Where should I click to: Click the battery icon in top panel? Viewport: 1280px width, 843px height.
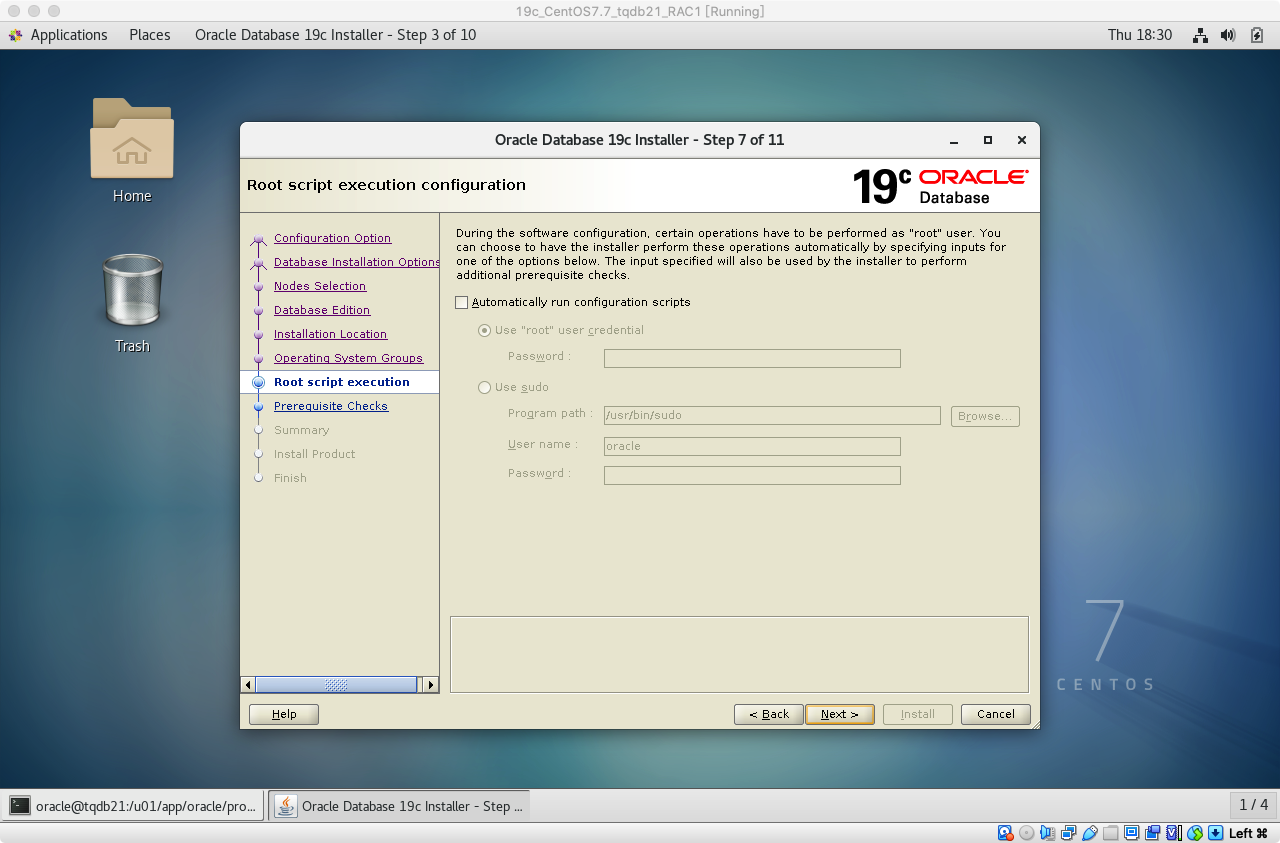tap(1257, 35)
